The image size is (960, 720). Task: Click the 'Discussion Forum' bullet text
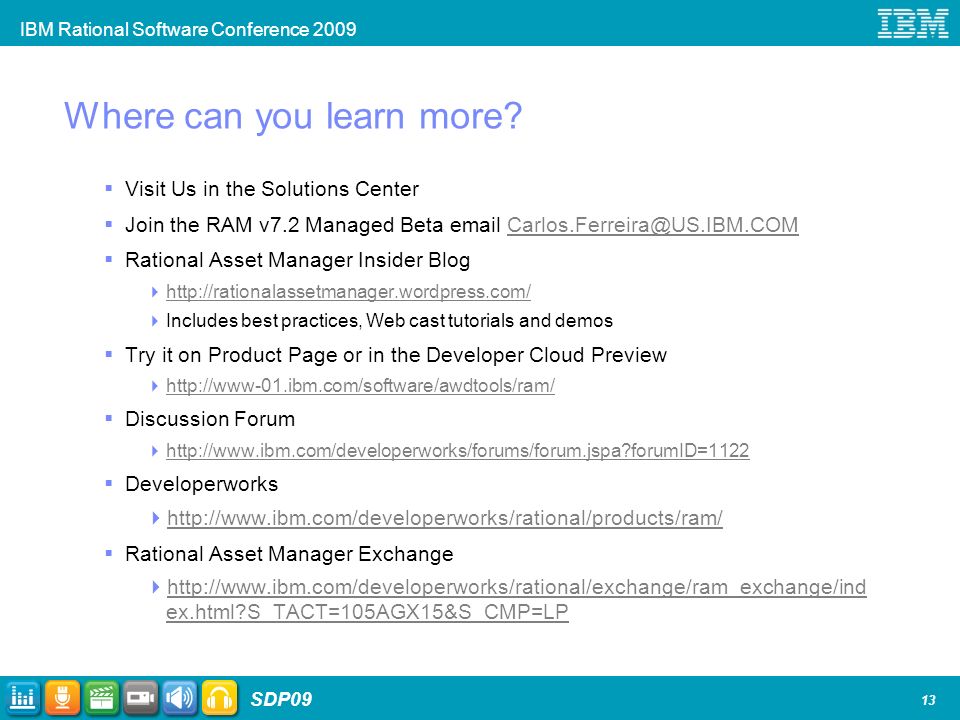pos(210,419)
